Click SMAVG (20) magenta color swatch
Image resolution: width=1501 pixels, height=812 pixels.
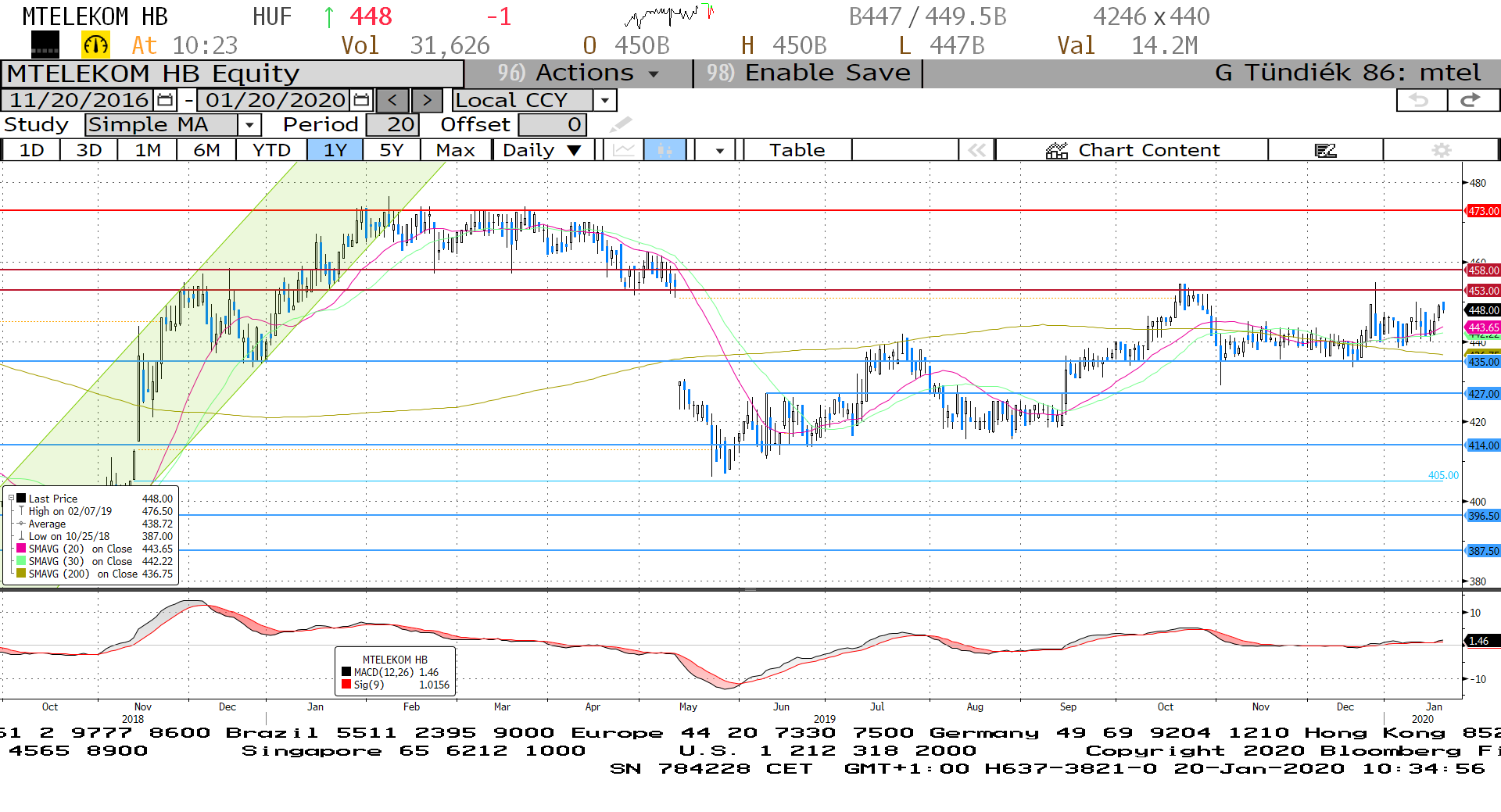[21, 548]
